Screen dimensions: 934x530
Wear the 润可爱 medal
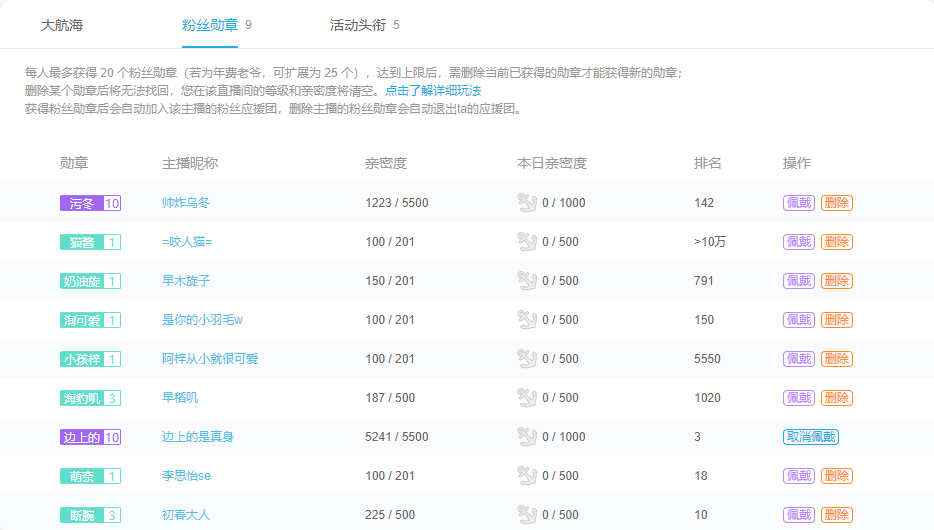799,320
